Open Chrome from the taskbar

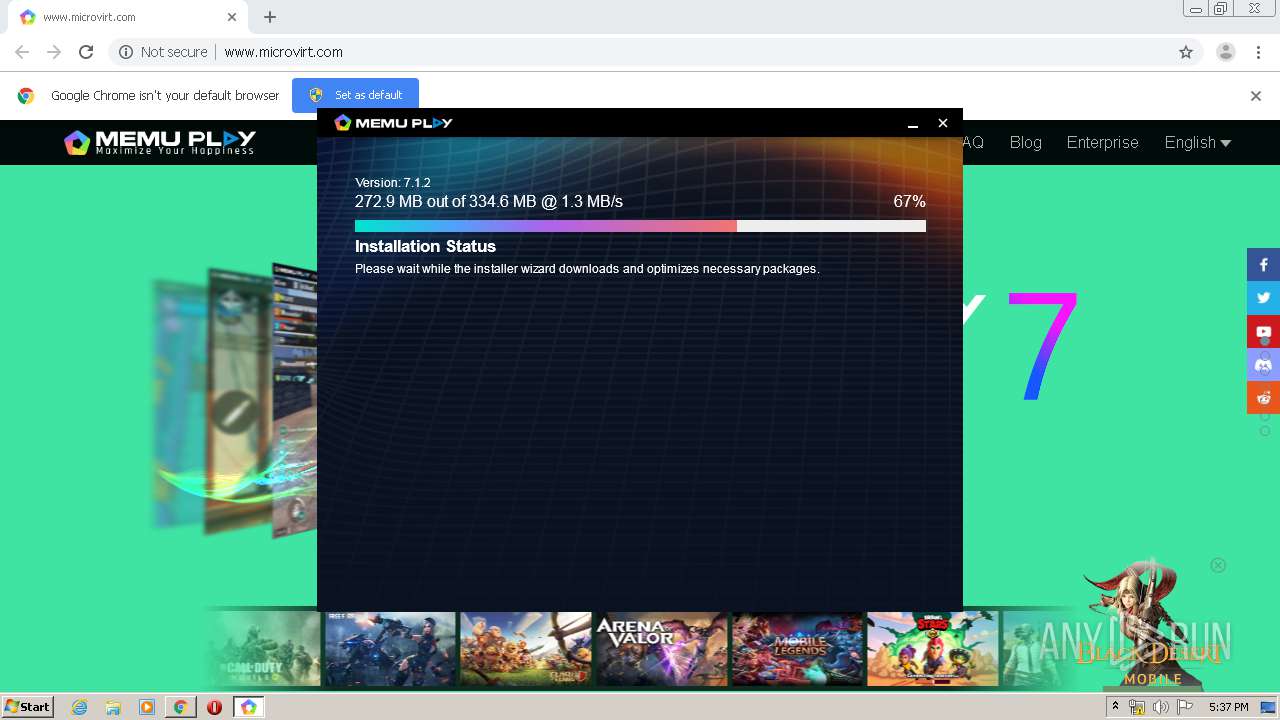[180, 707]
